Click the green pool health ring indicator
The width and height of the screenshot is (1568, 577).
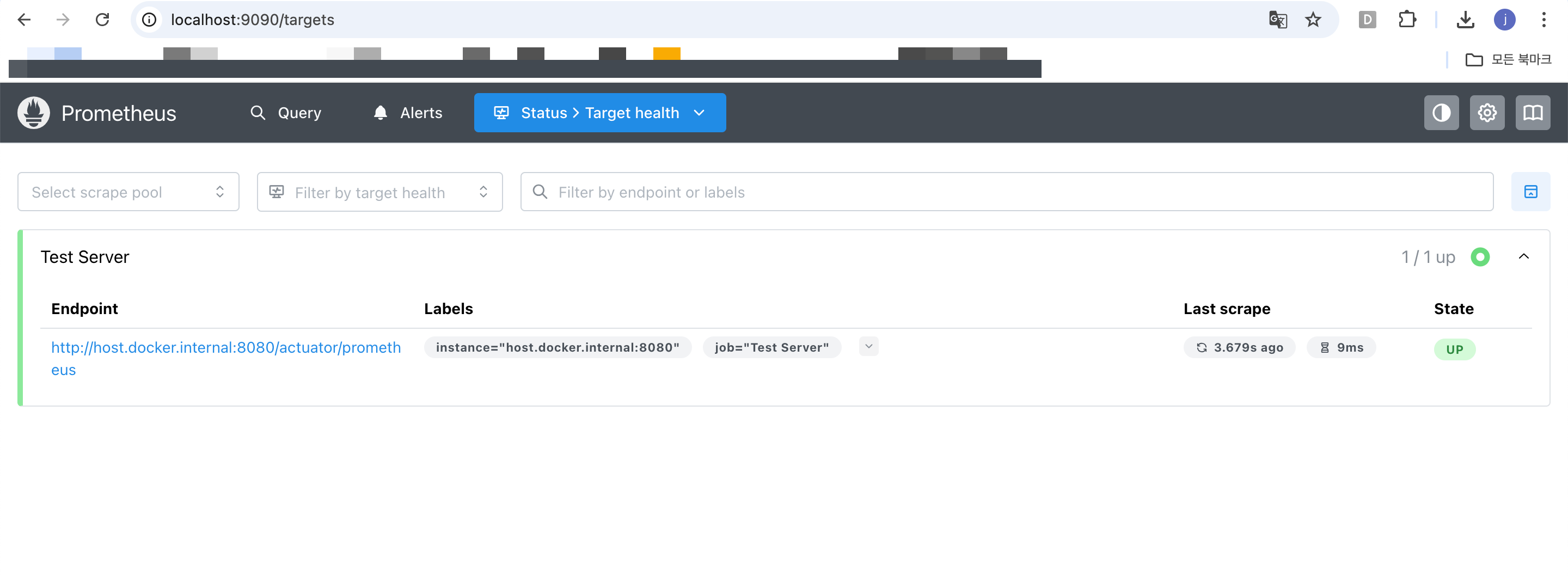click(x=1480, y=257)
